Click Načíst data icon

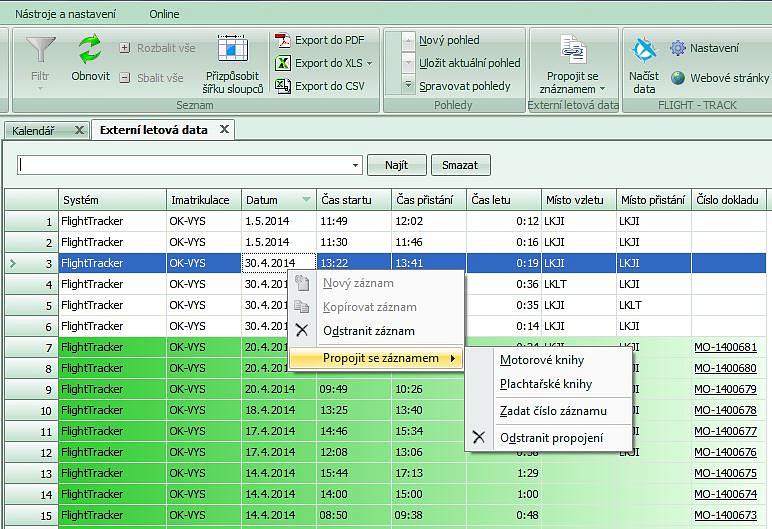644,52
